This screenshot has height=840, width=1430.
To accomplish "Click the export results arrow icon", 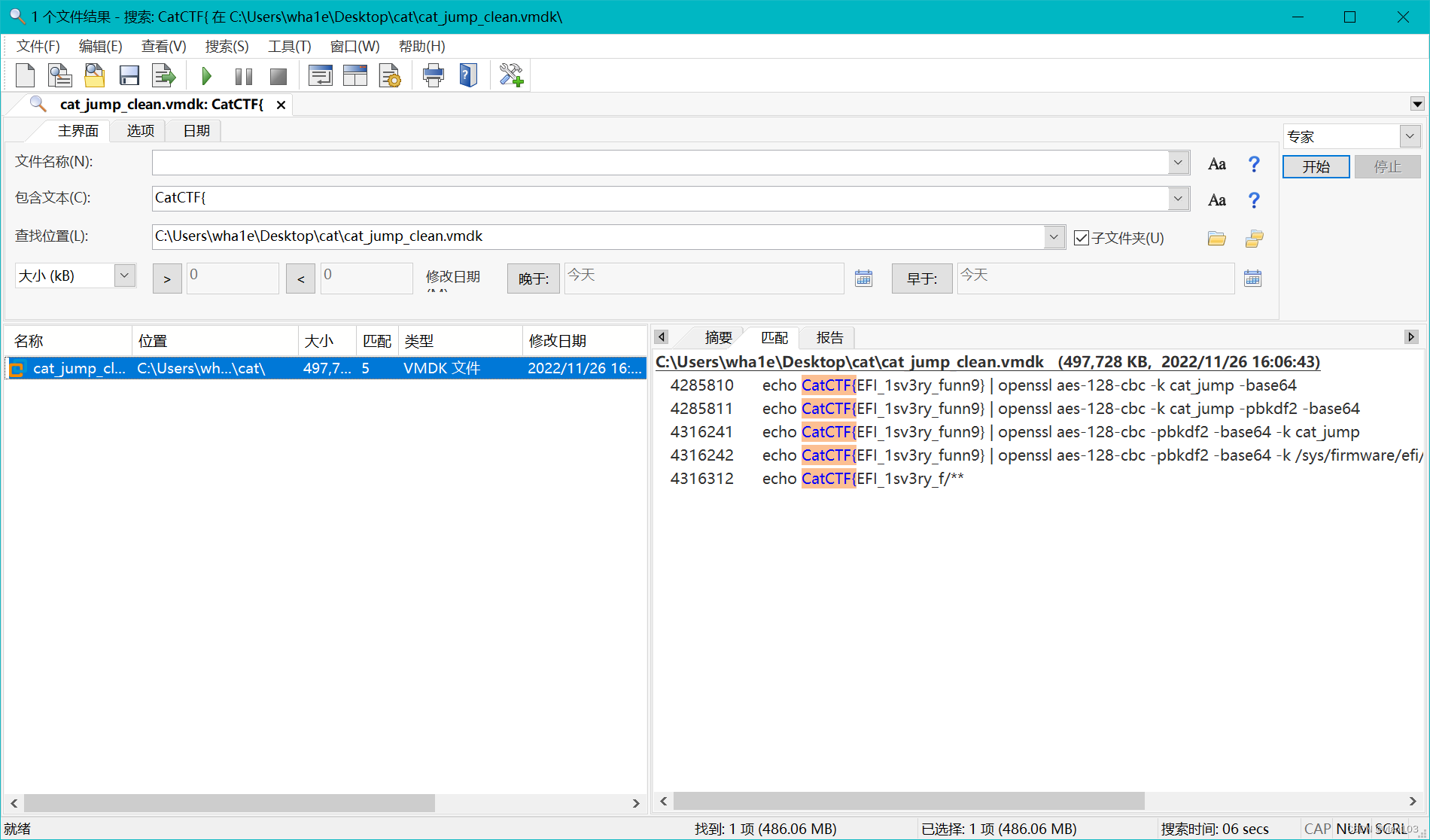I will [x=163, y=75].
